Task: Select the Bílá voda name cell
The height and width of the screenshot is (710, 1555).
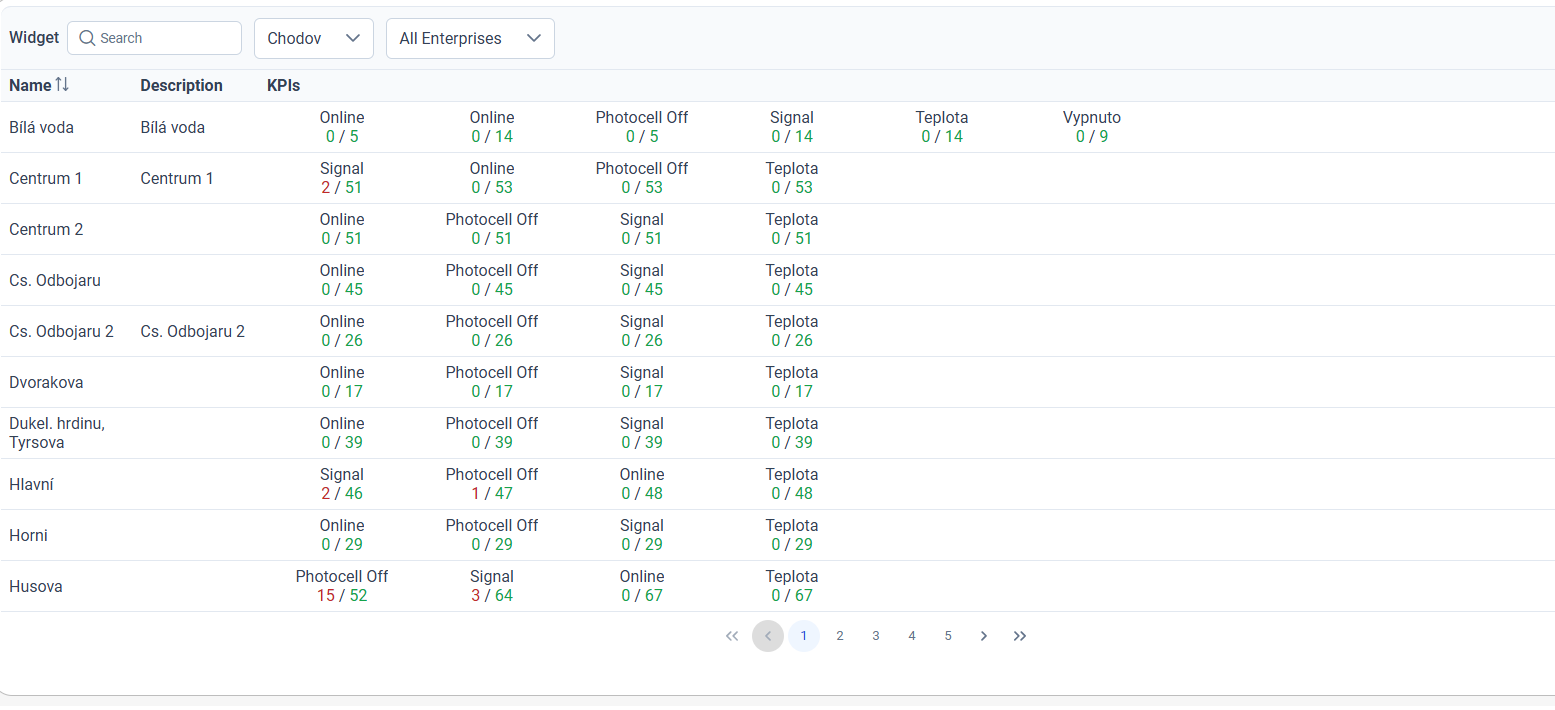Action: (41, 127)
